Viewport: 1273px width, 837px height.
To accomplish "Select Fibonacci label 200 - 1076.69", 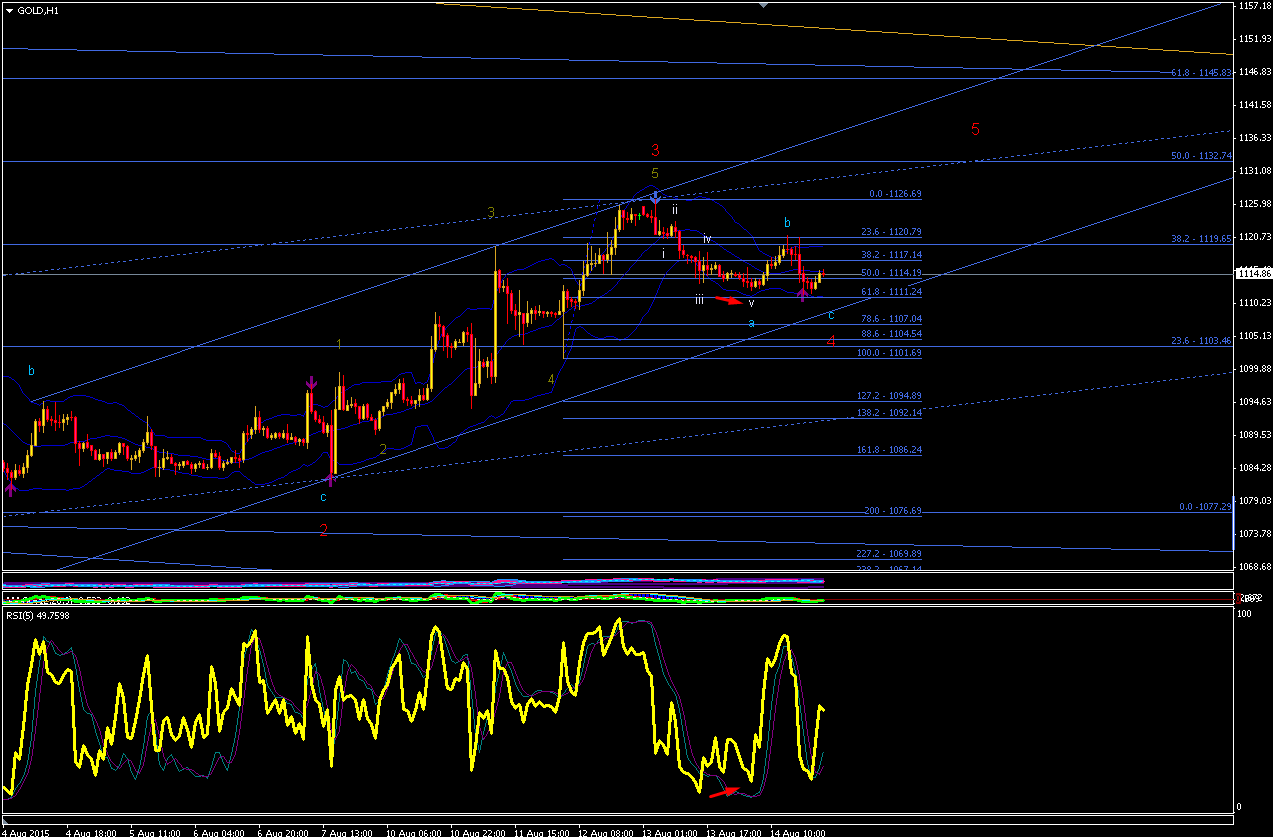I will (893, 511).
